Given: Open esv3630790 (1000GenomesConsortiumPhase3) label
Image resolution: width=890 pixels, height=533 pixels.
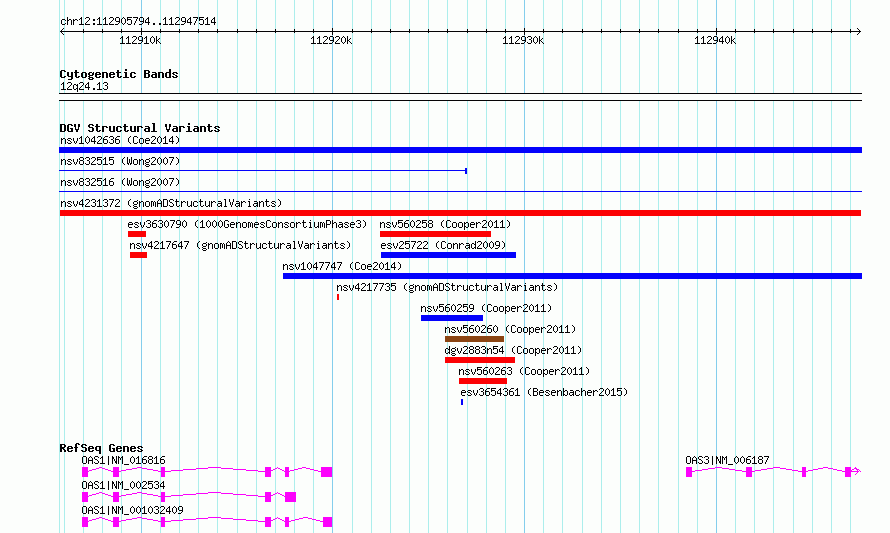Looking at the screenshot, I should (247, 224).
